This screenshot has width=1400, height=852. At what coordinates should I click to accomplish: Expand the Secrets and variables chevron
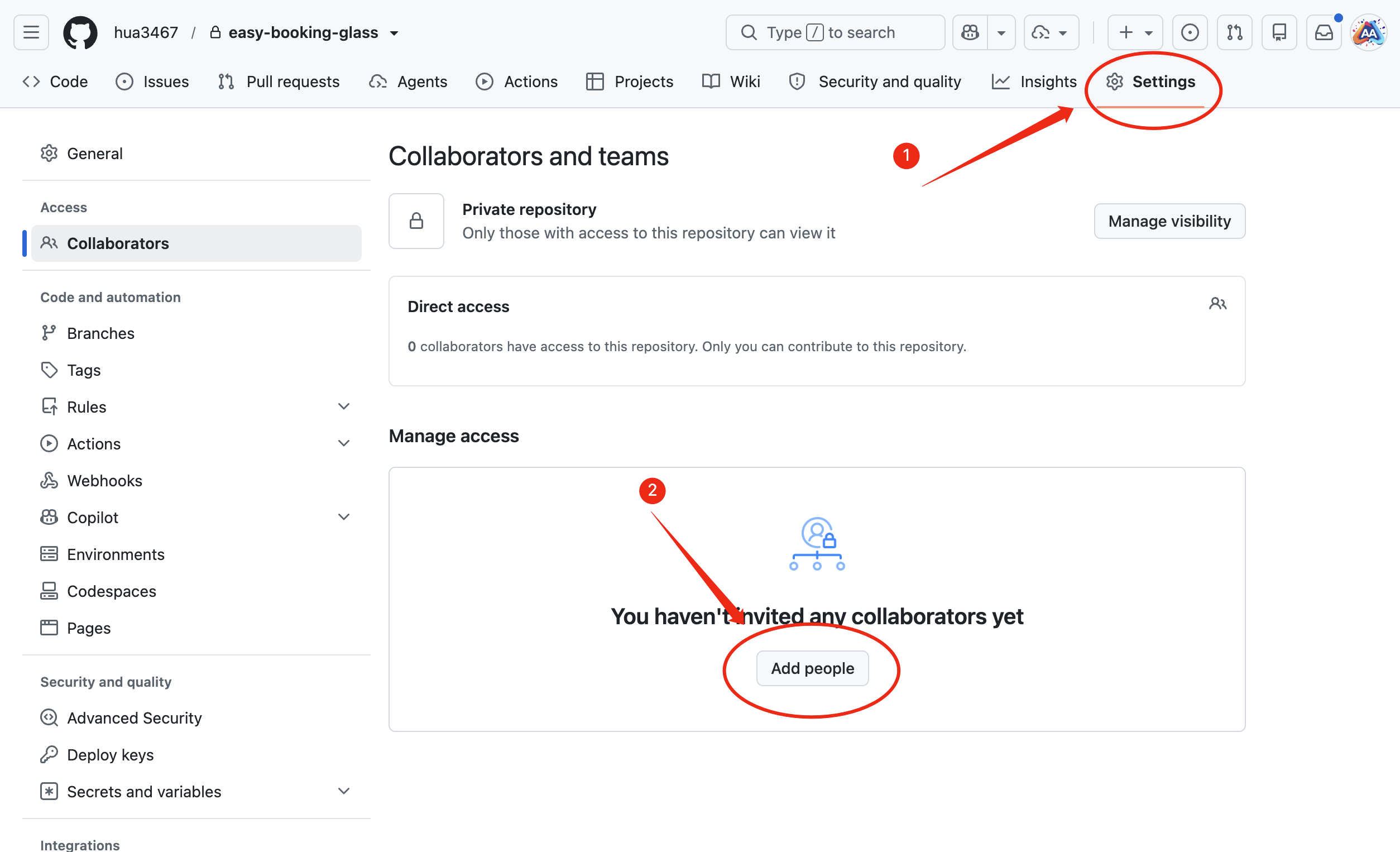coord(344,791)
